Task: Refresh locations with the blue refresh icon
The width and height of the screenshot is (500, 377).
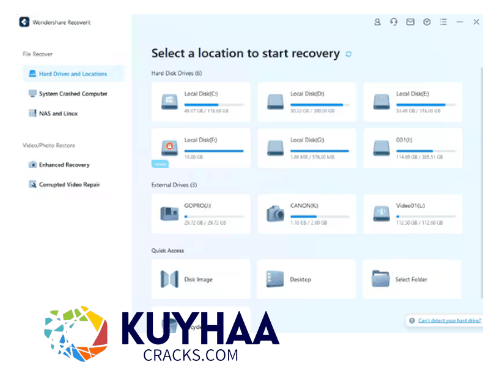Action: tap(348, 54)
